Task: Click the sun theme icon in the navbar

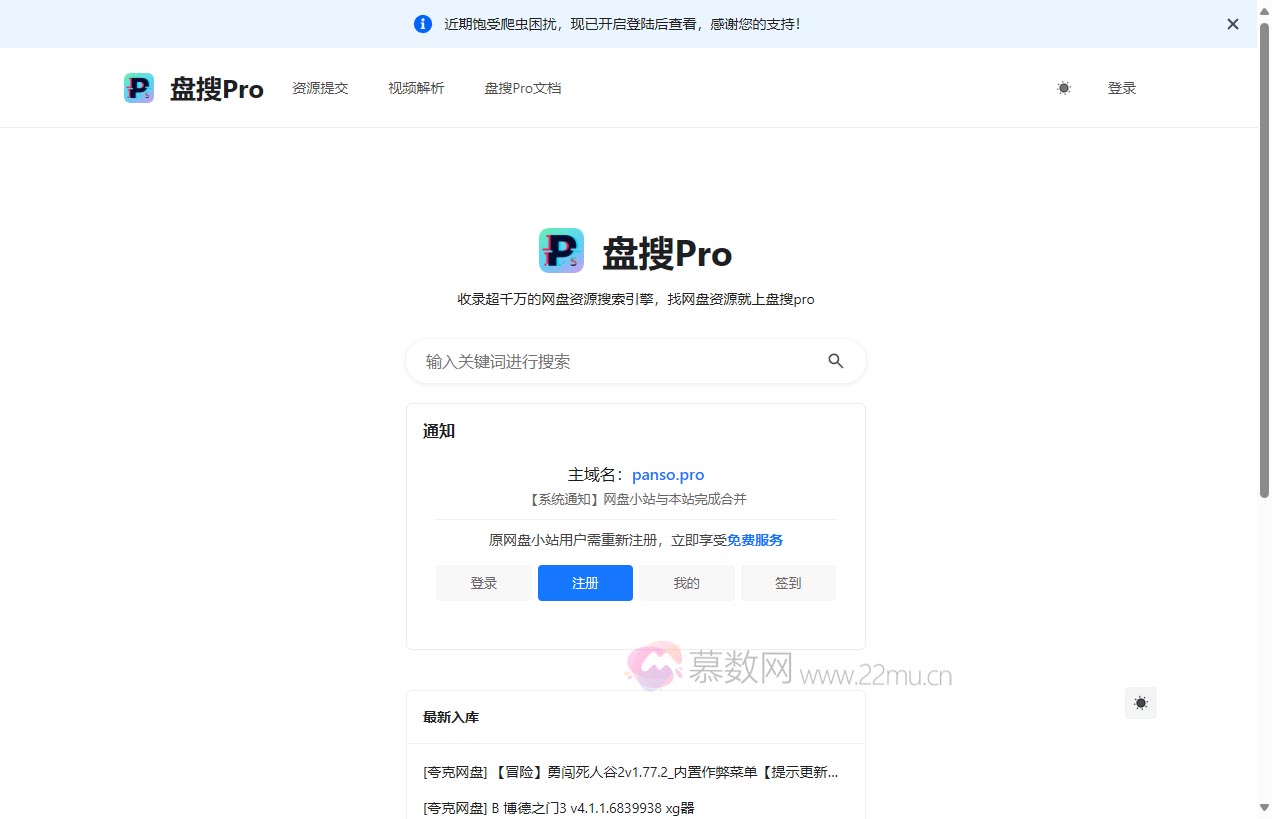Action: coord(1063,88)
